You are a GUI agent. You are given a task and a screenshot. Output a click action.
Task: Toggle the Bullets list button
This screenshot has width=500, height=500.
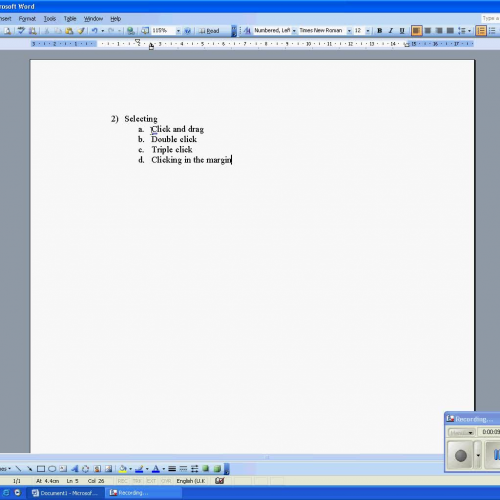coord(492,31)
